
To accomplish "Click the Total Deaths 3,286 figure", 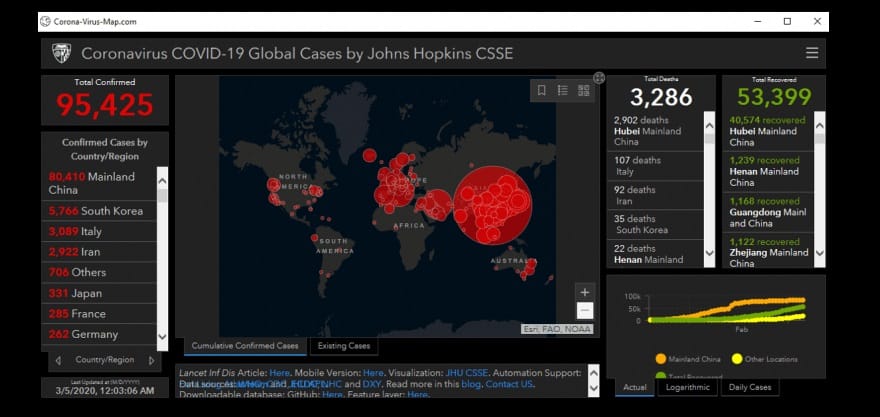I will pos(661,97).
